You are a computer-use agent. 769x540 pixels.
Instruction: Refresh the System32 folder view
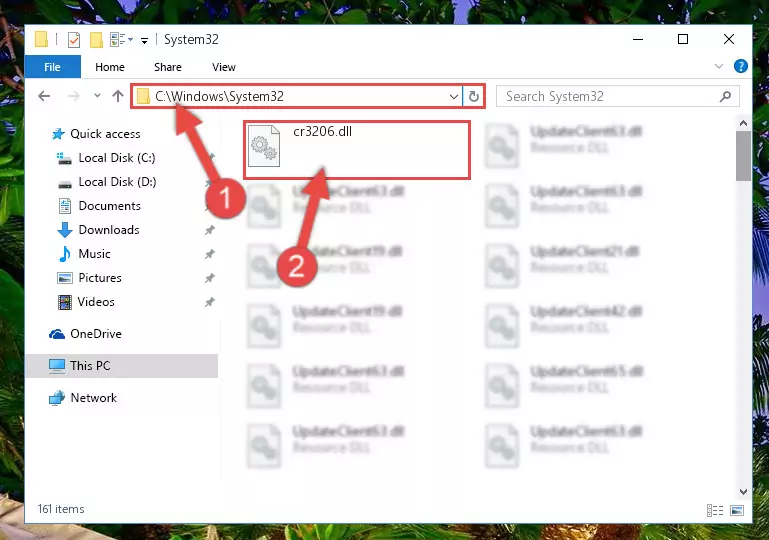tap(474, 97)
